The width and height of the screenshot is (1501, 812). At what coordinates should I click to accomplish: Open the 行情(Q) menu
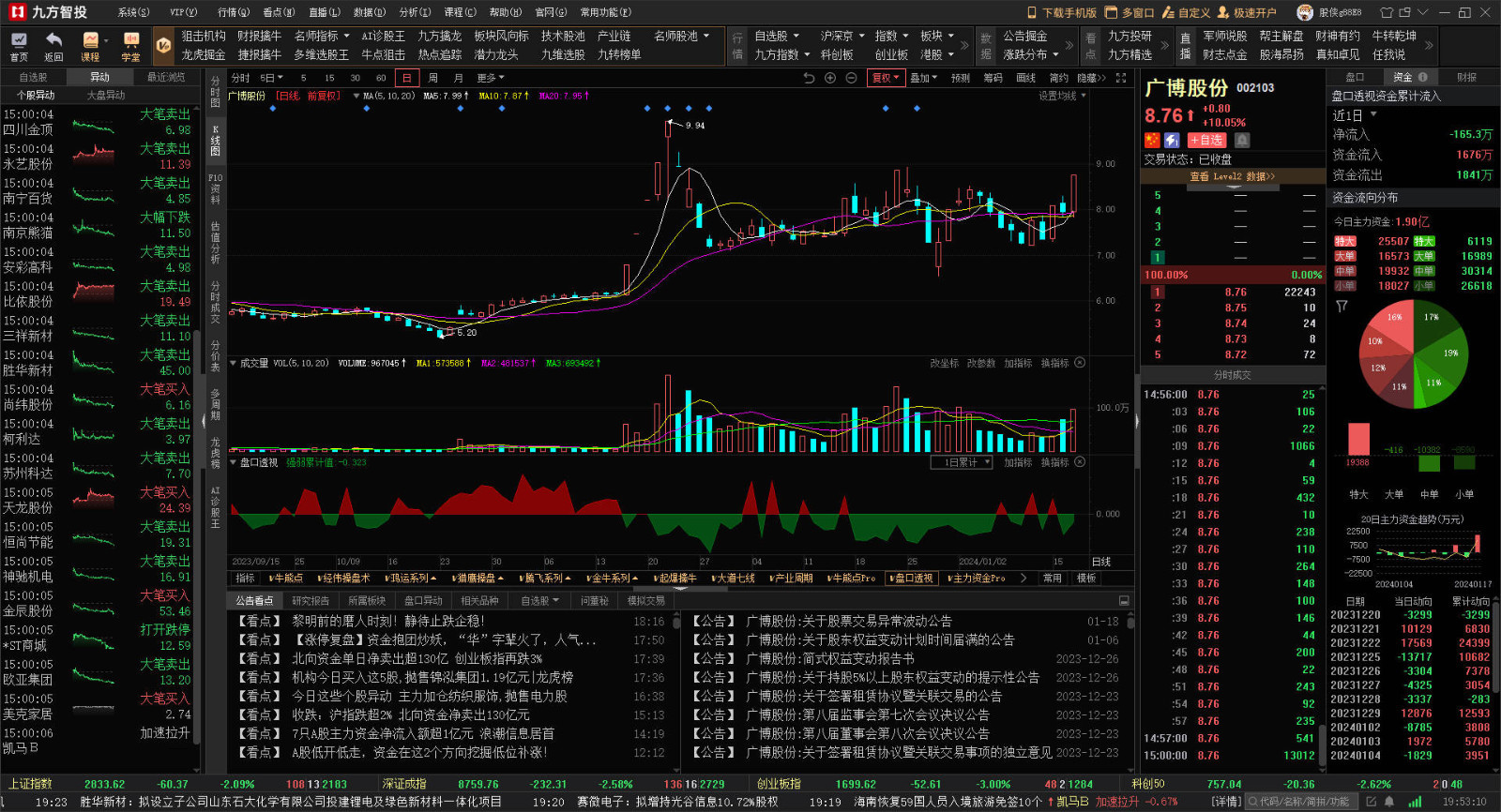click(x=234, y=12)
